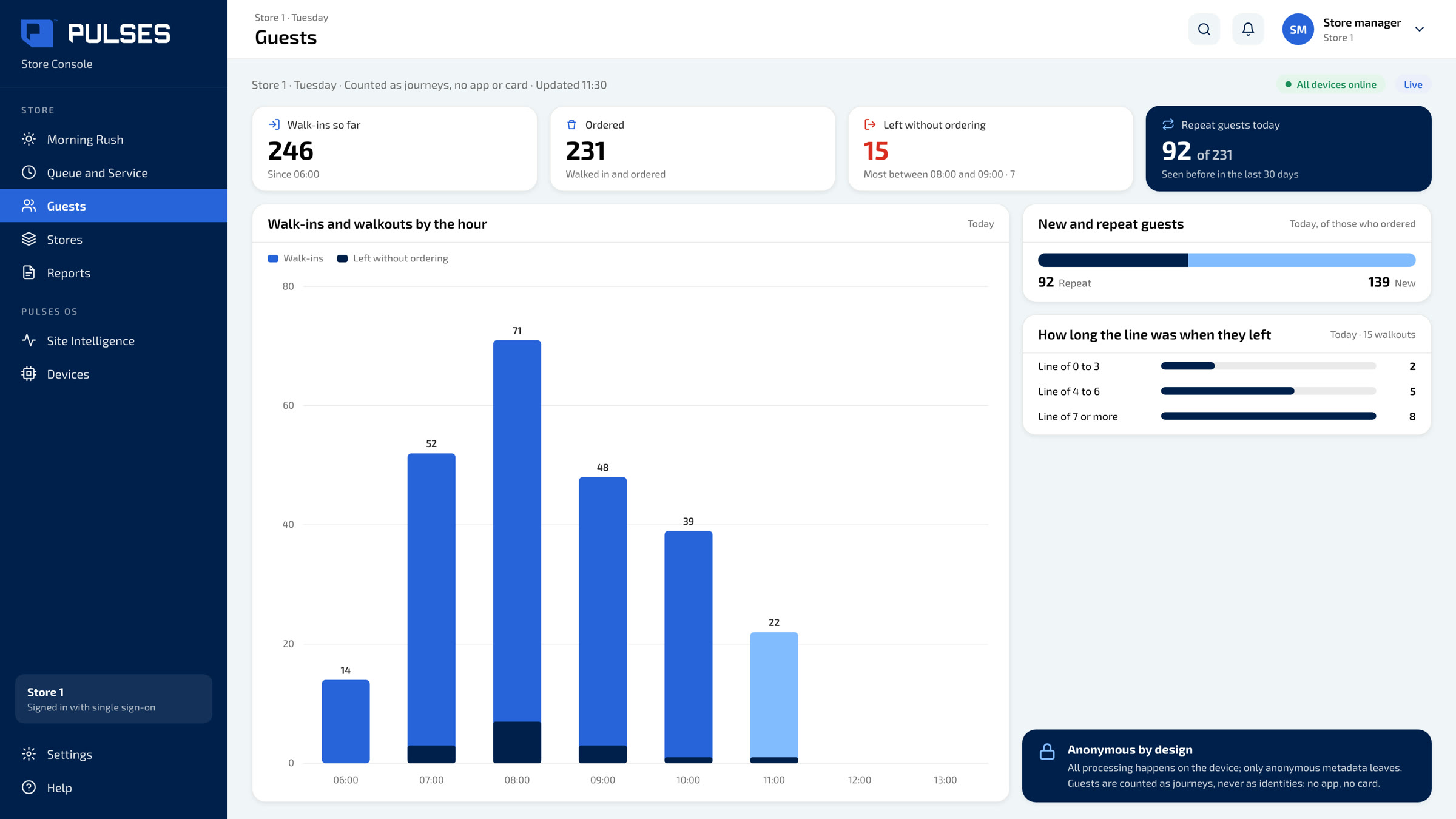Click the Help question mark icon
Screen dimensions: 1456x819
coord(29,787)
